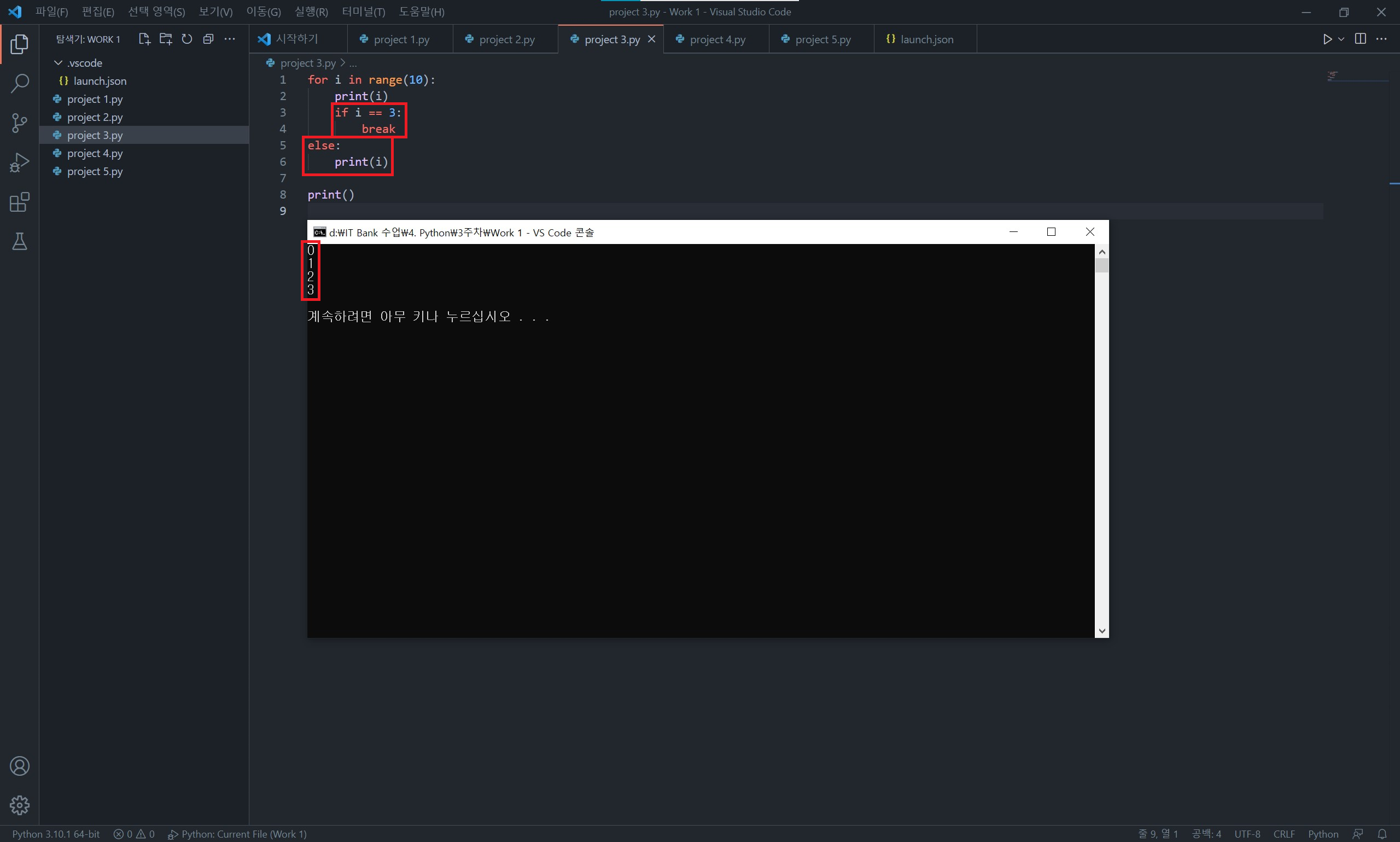This screenshot has width=1400, height=842.
Task: Run the Python file with play button
Action: coord(1327,39)
